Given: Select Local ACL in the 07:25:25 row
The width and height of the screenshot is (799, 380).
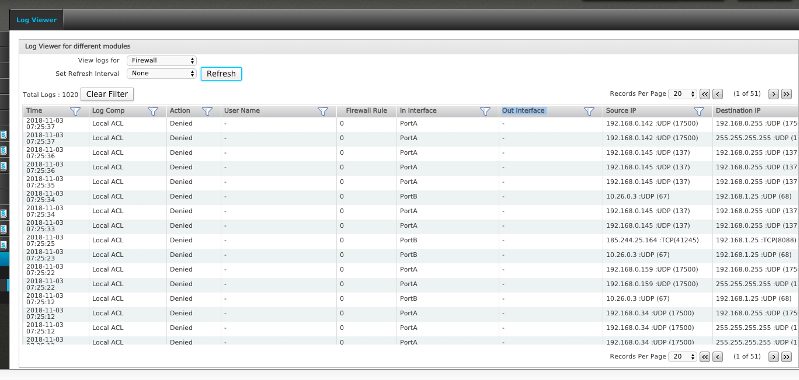Looking at the screenshot, I should (108, 240).
